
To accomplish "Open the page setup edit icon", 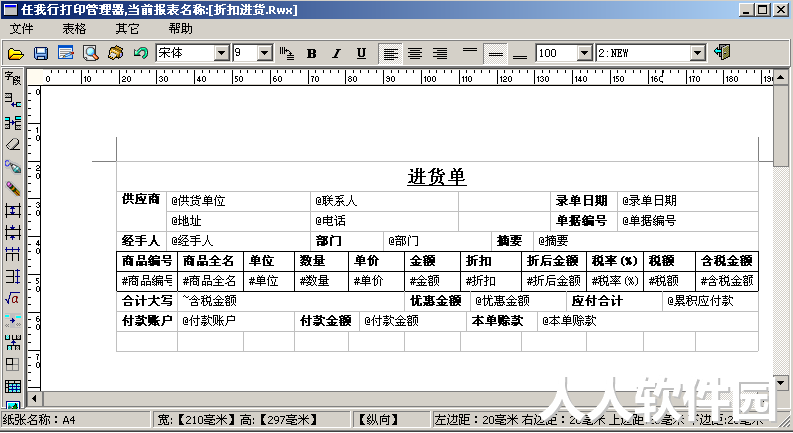I will tap(66, 53).
